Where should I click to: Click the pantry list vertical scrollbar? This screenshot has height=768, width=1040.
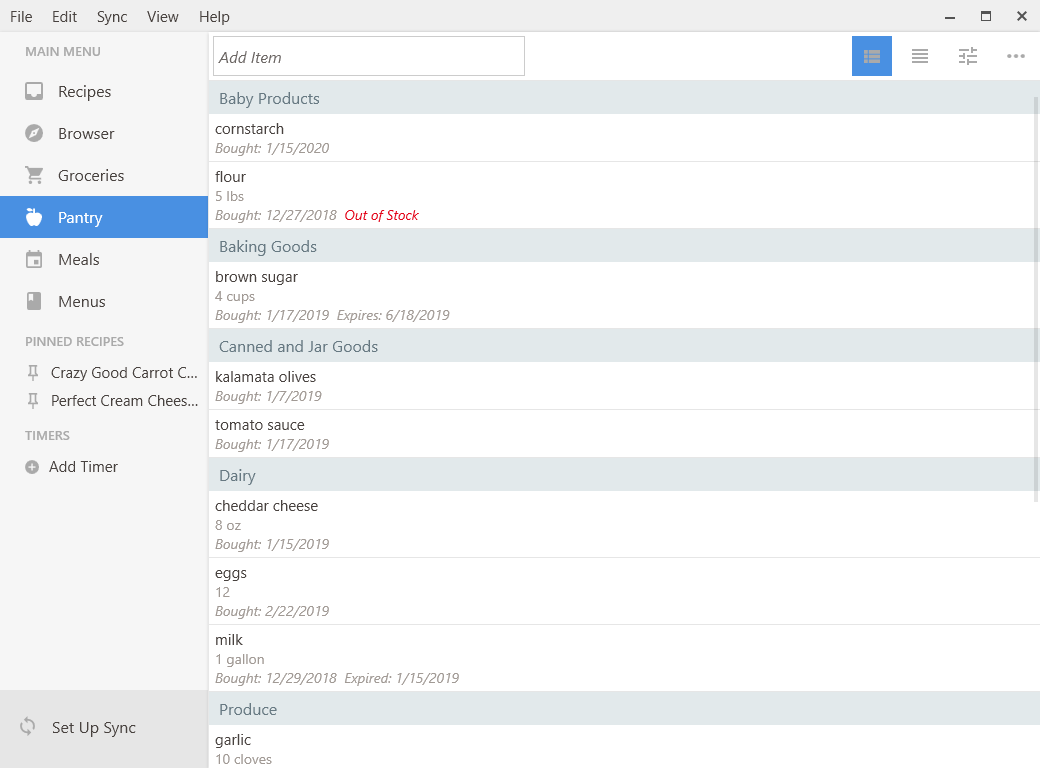(x=1036, y=298)
